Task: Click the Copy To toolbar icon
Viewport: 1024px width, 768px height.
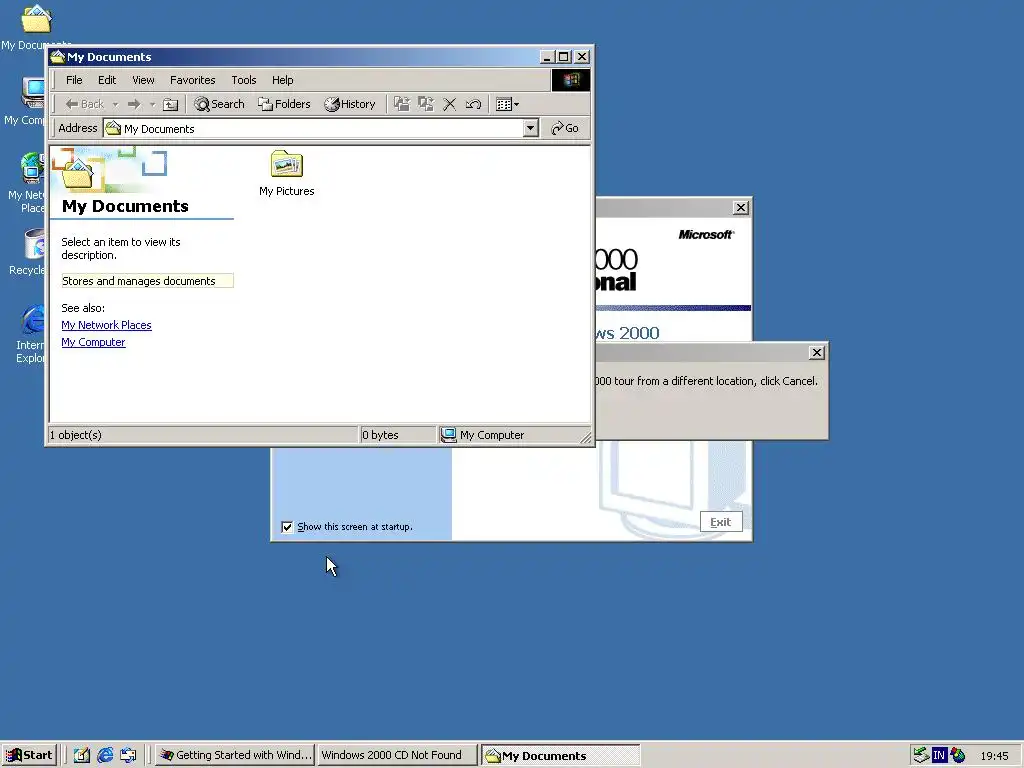Action: click(426, 104)
